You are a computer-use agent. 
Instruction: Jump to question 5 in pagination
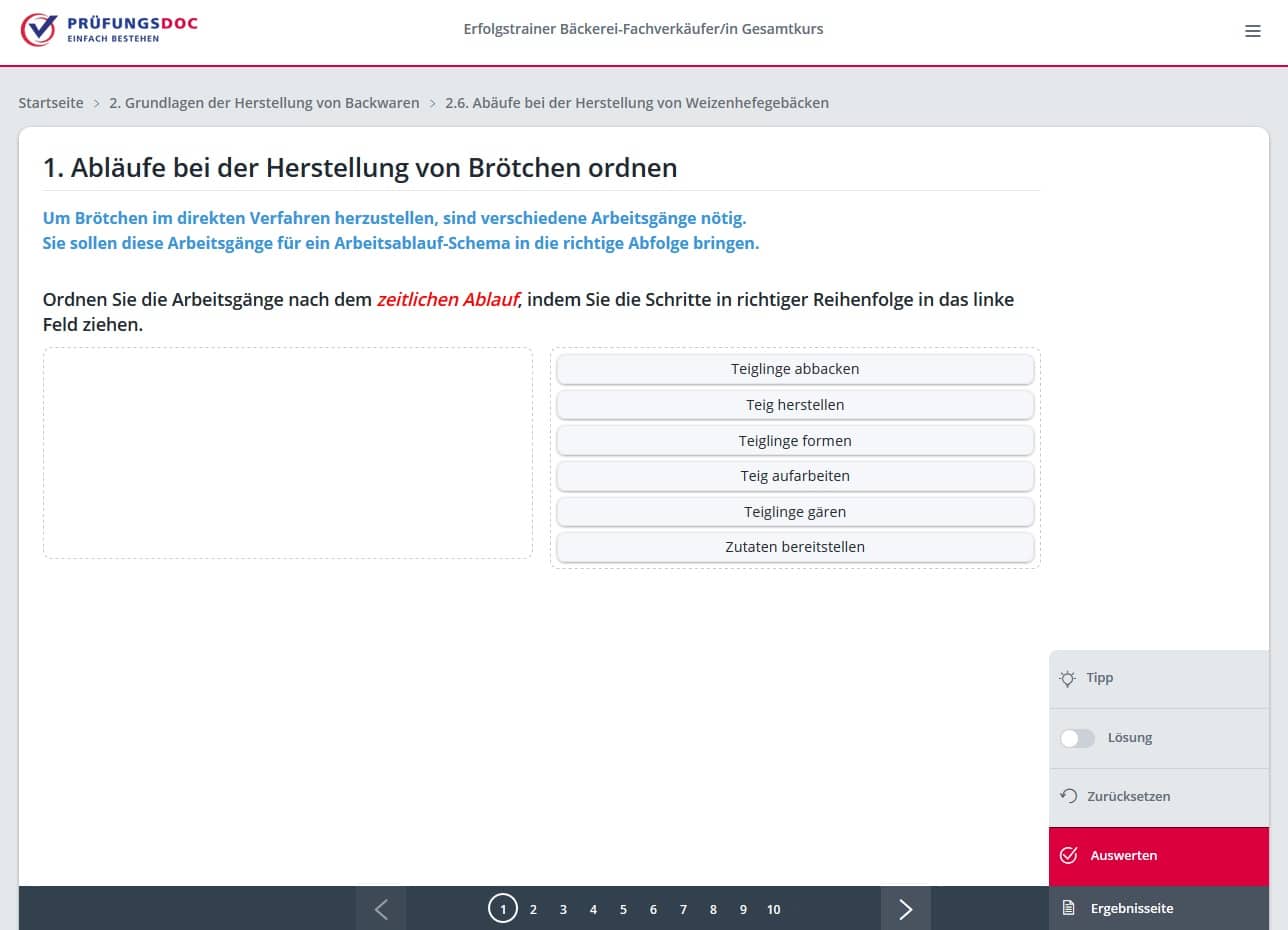623,909
